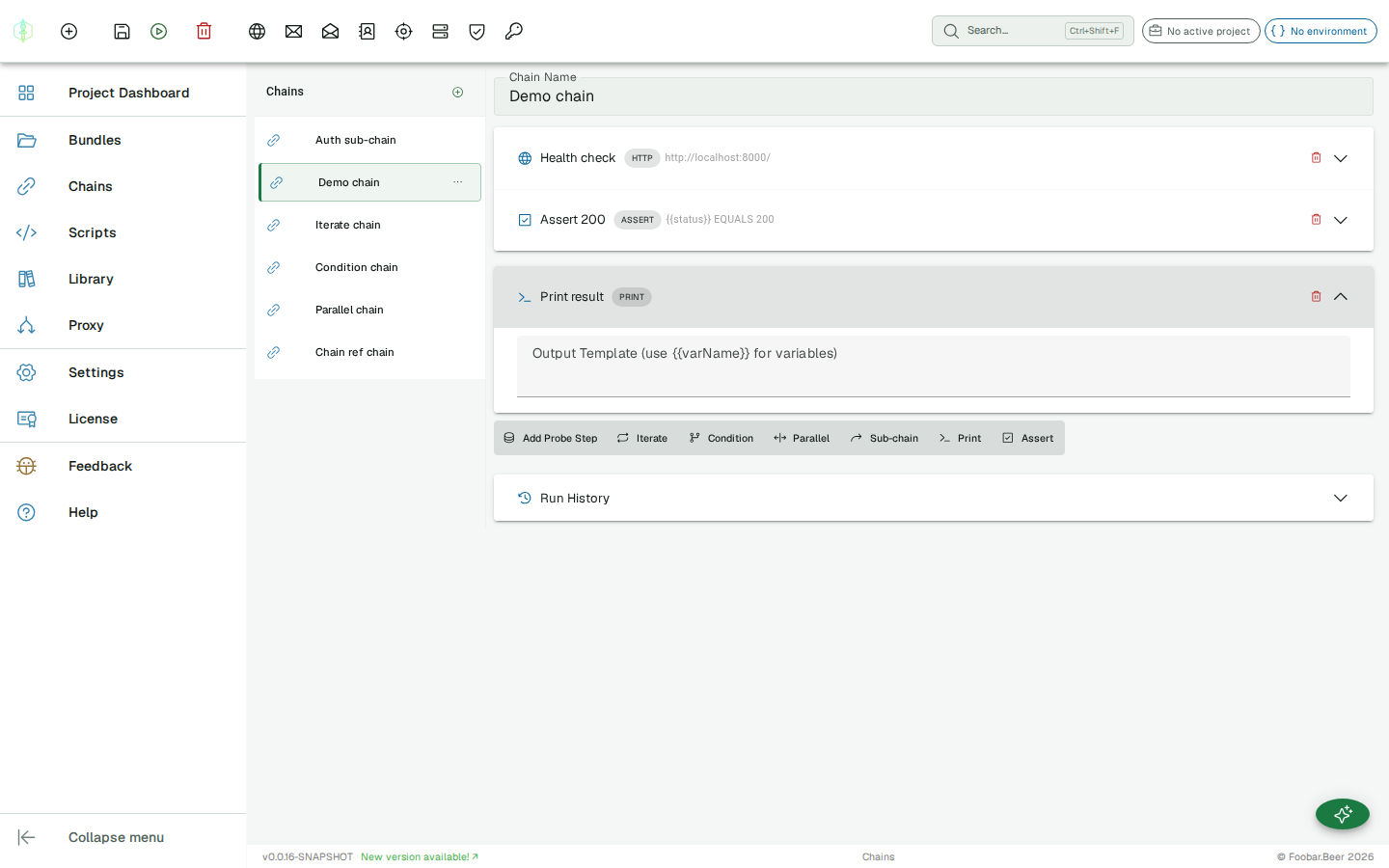Click the Assert 200 step title

click(573, 220)
